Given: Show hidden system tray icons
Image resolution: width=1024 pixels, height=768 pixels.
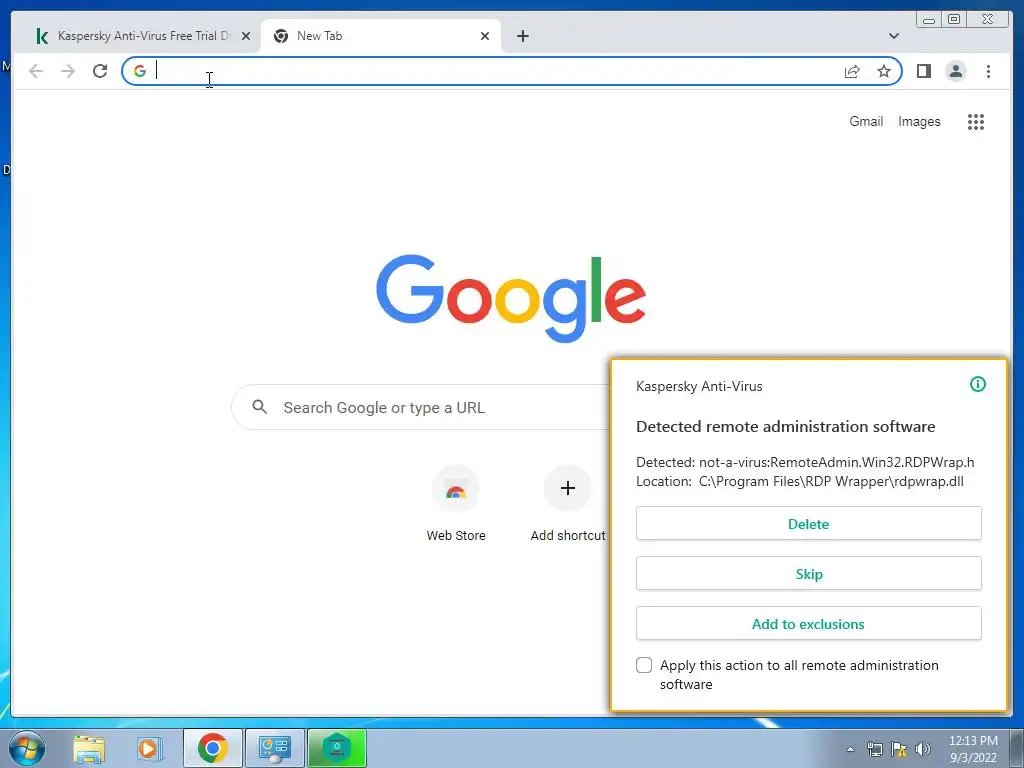Looking at the screenshot, I should (850, 749).
